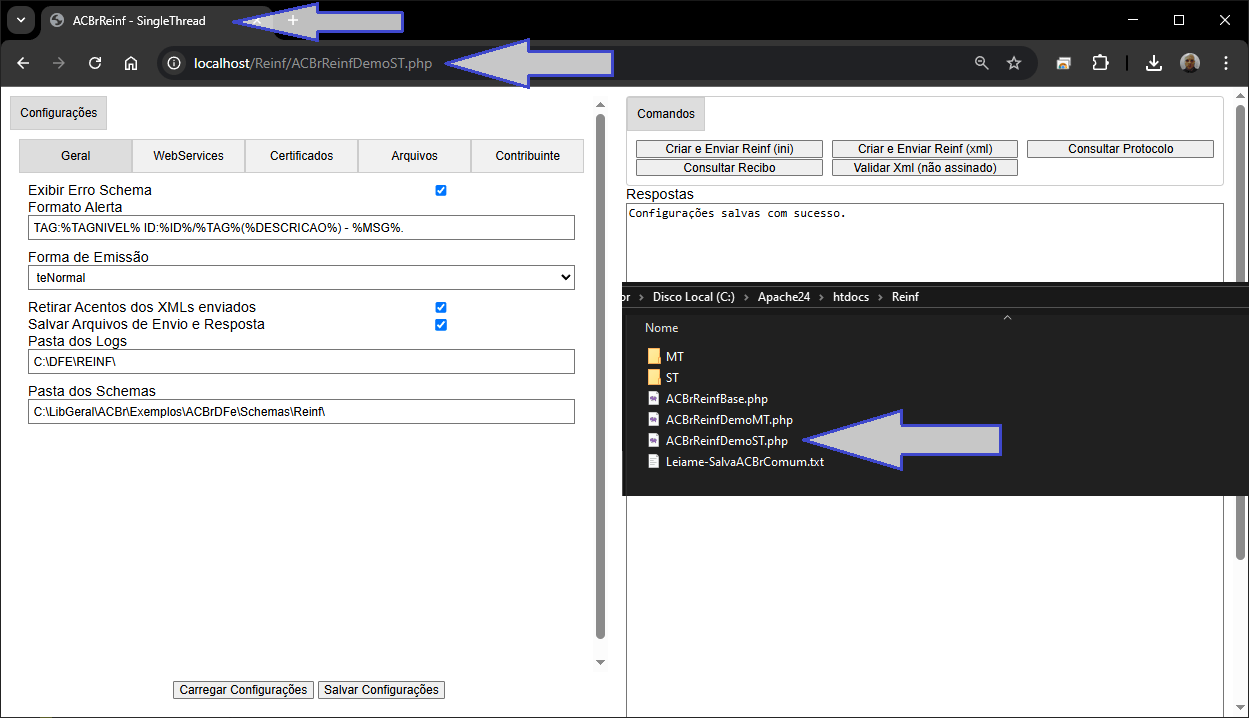The image size is (1249, 718).
Task: Click scroll-up arrow of settings panel scrollbar
Action: coord(601,104)
